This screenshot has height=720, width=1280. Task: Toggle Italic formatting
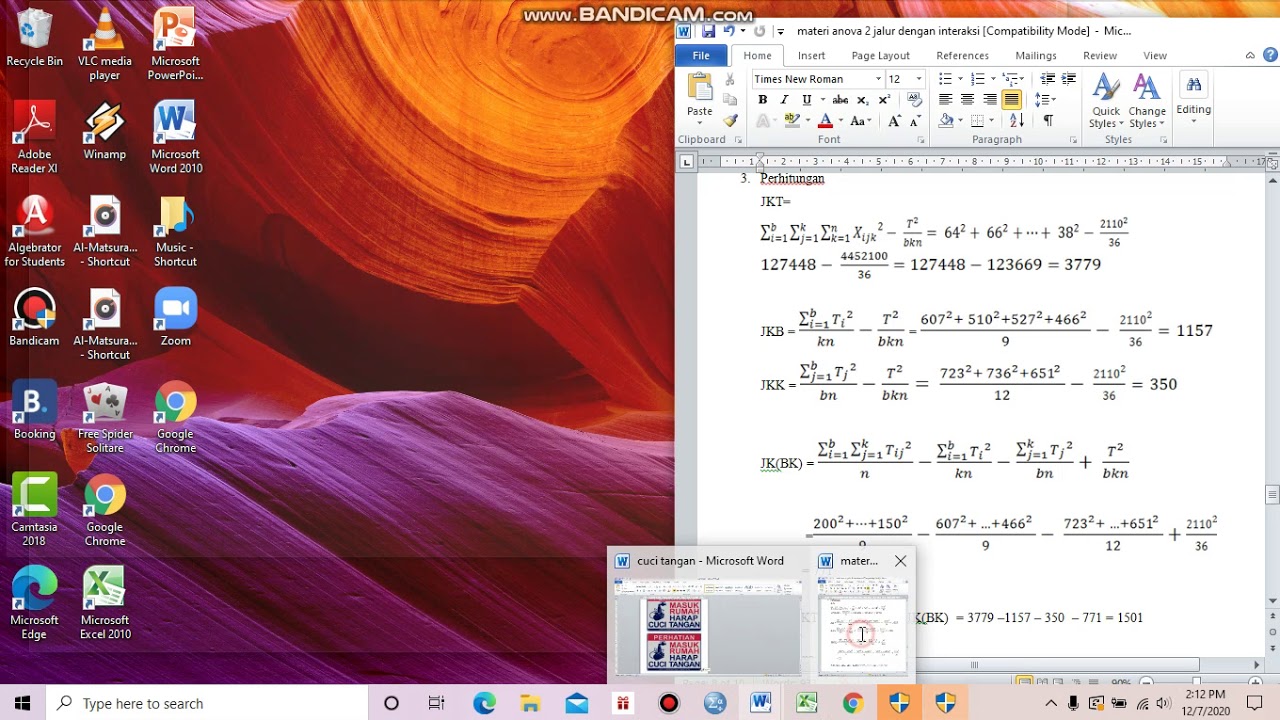point(784,100)
